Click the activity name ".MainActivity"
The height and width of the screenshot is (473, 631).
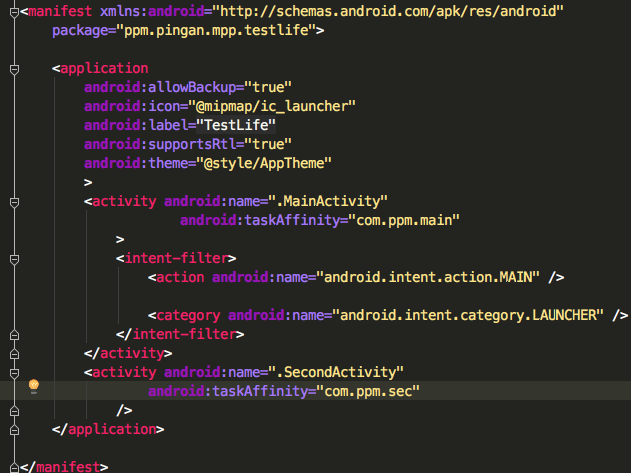tap(328, 201)
